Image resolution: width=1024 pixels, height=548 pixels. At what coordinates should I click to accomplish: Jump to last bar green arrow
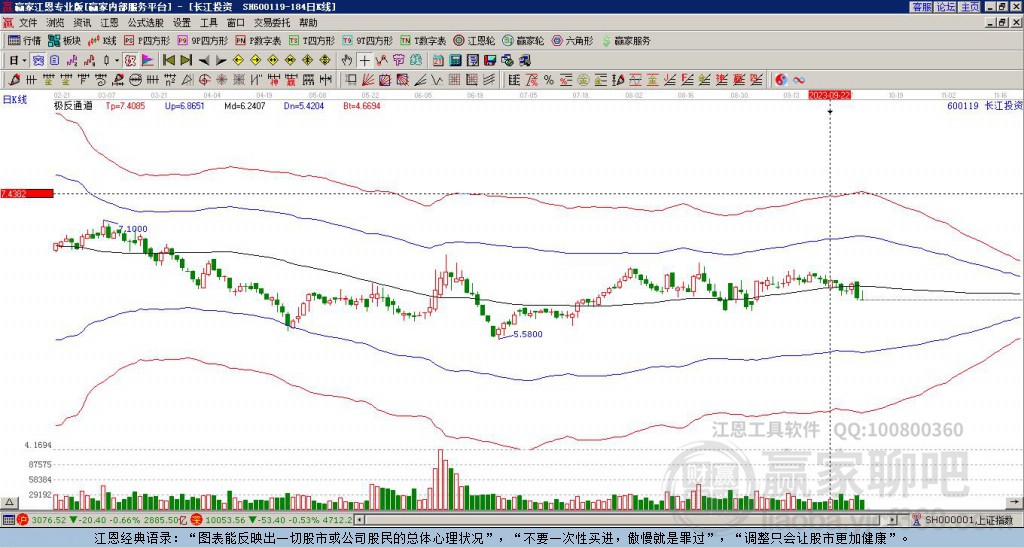click(x=186, y=60)
